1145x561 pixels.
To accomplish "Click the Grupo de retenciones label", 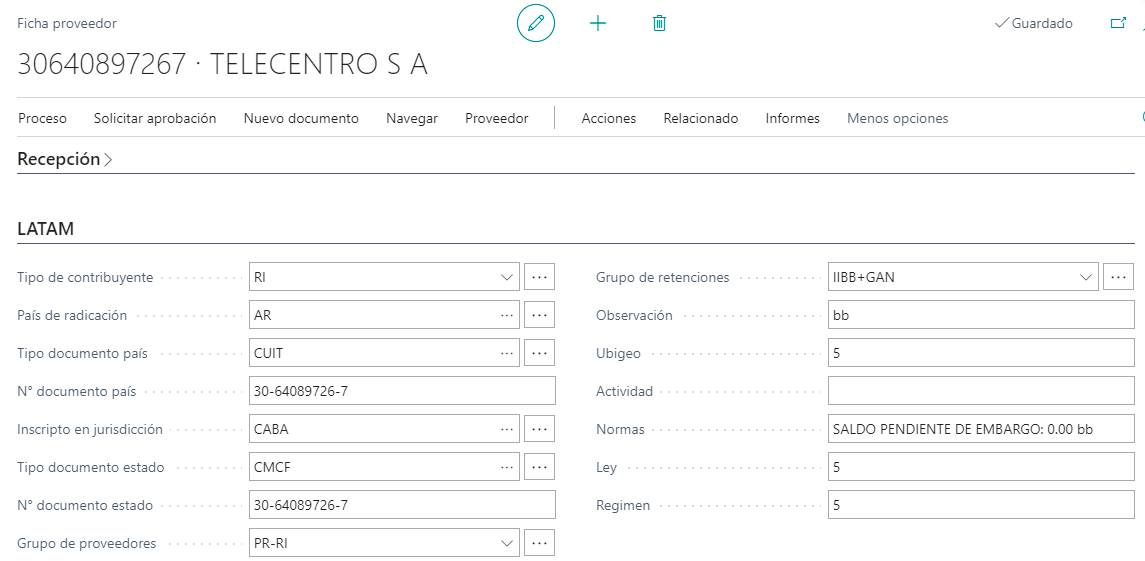I will 662,278.
